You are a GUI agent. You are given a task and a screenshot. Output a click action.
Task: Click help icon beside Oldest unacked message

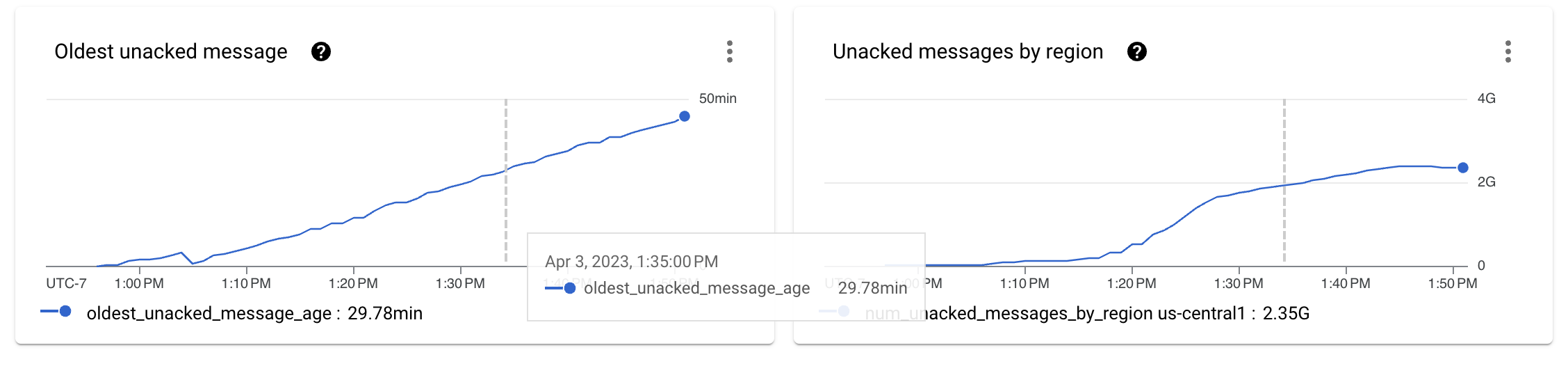[x=320, y=51]
